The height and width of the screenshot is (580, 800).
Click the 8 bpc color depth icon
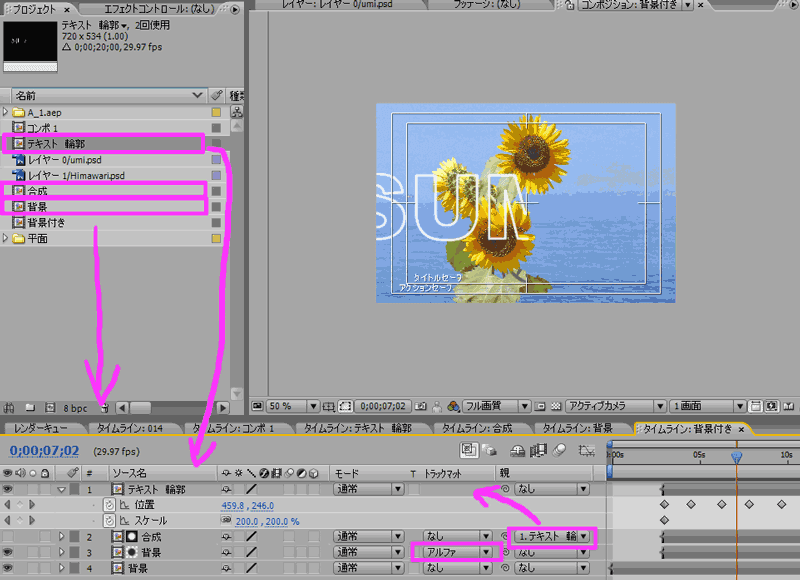pos(75,409)
